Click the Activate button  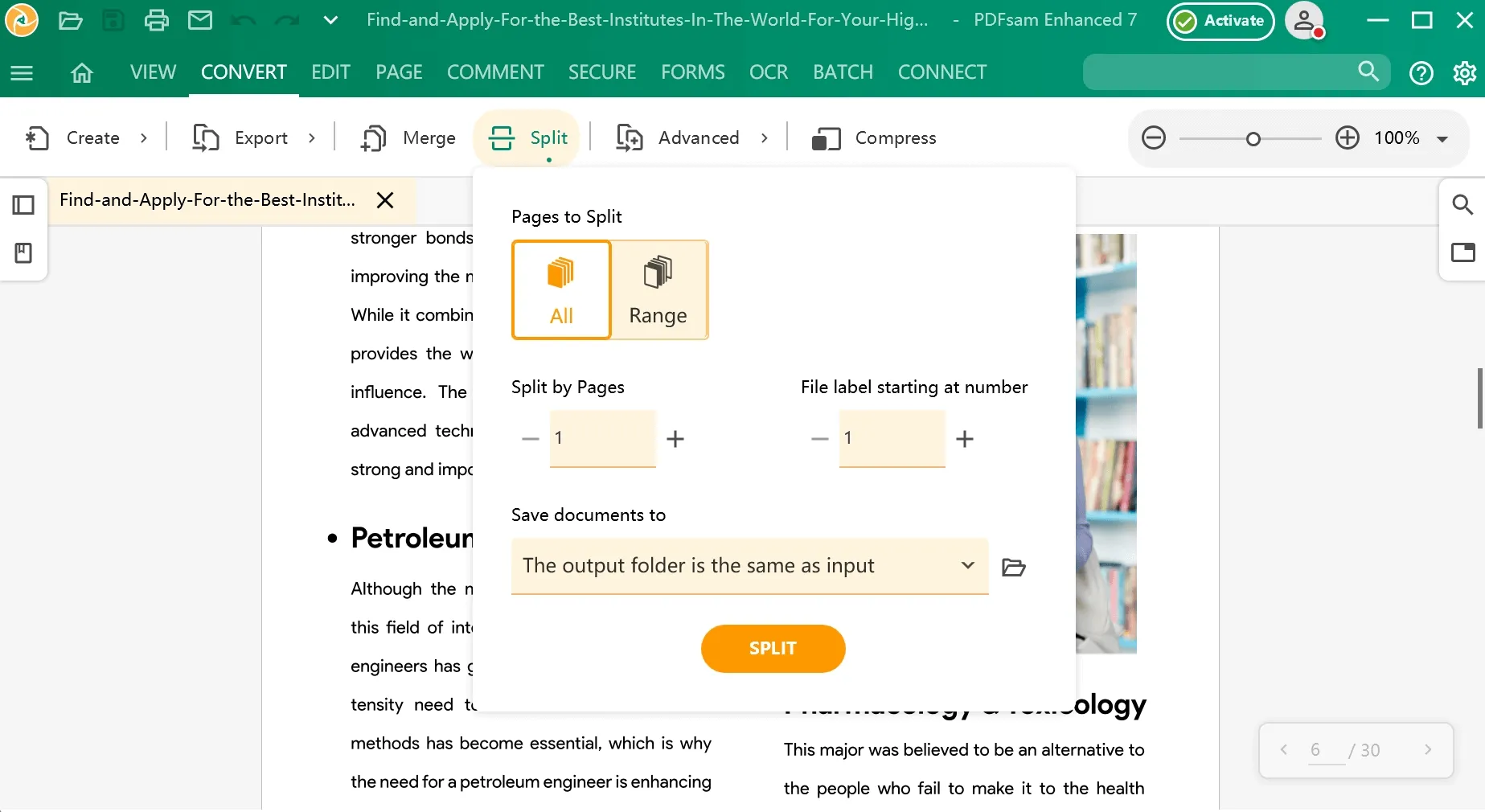pyautogui.click(x=1219, y=21)
